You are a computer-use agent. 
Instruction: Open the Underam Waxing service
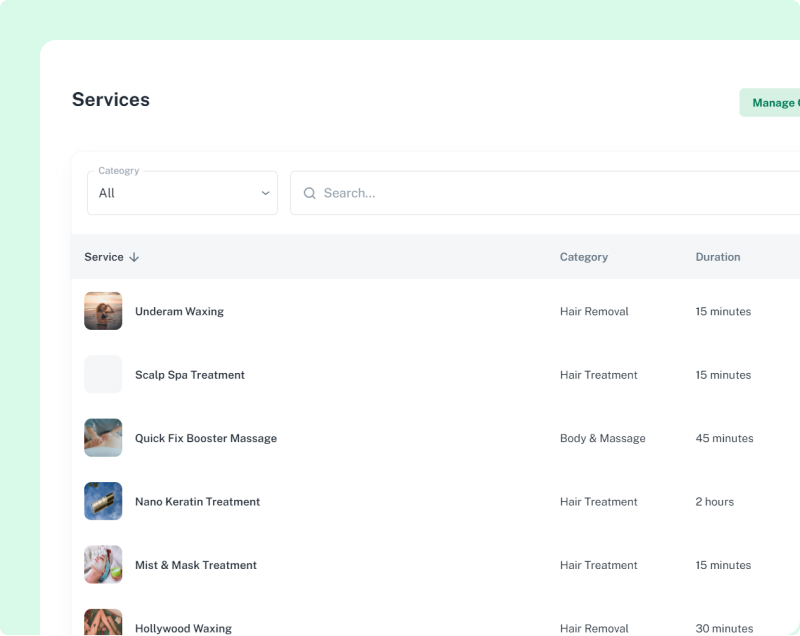click(x=179, y=311)
